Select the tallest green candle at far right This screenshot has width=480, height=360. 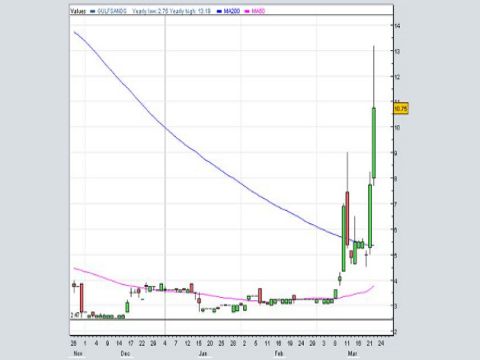(x=374, y=143)
